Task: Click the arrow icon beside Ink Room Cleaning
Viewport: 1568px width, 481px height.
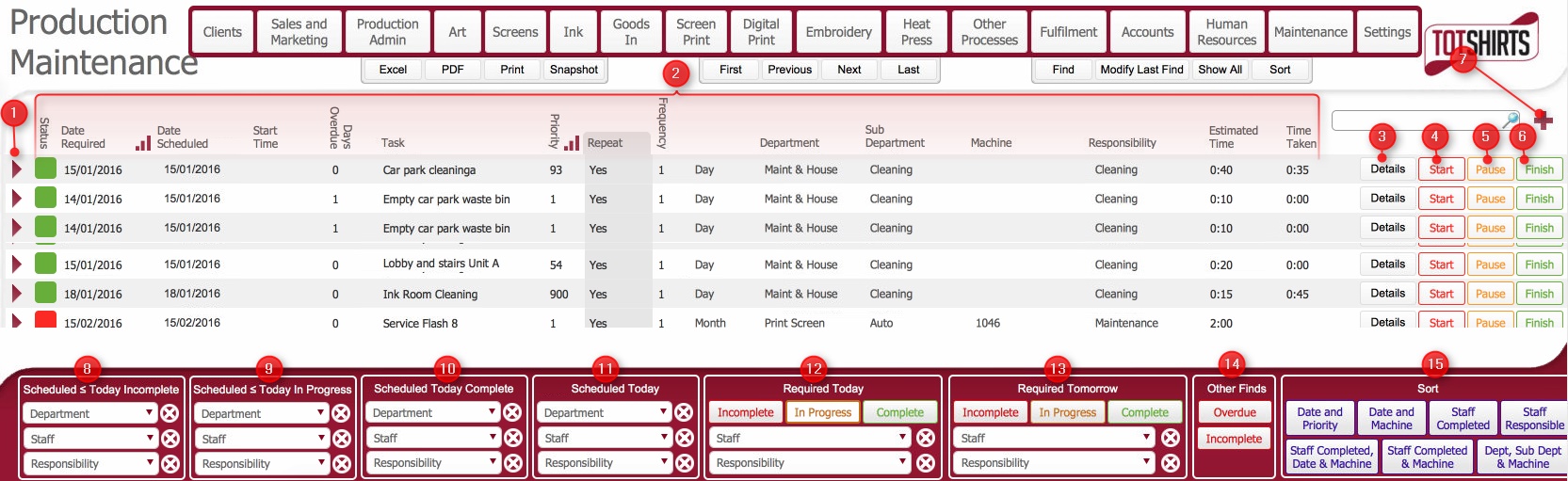Action: (x=16, y=294)
